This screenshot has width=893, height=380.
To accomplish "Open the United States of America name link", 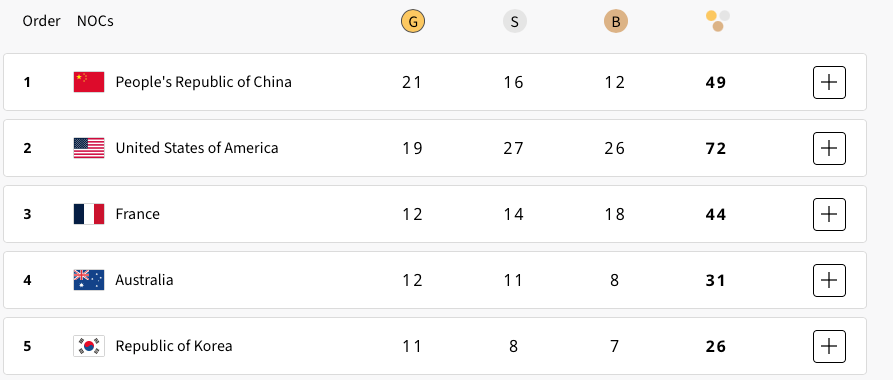I will (x=197, y=148).
